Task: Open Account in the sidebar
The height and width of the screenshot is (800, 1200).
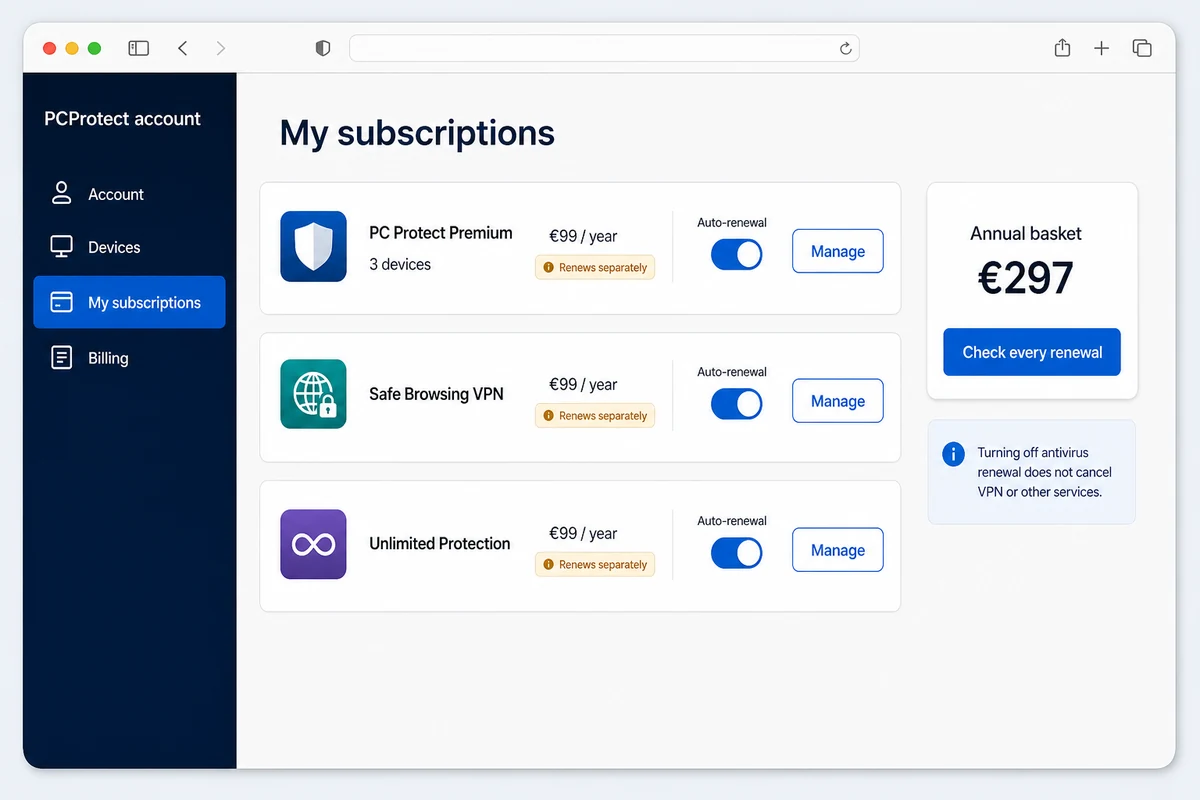Action: [129, 194]
